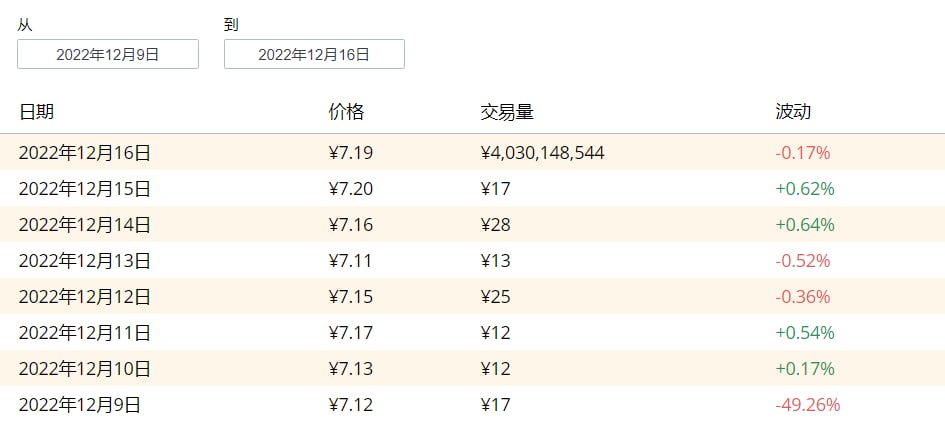945x422 pixels.
Task: Open the 到 end date field
Action: (x=314, y=55)
